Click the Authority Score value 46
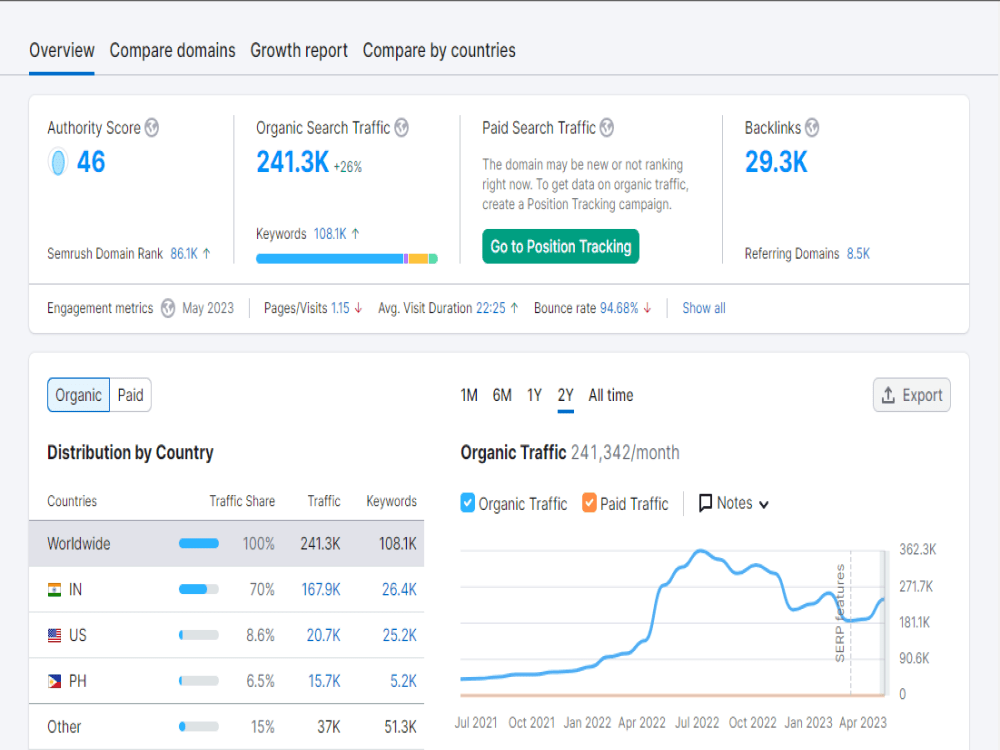Image resolution: width=1000 pixels, height=750 pixels. click(91, 162)
